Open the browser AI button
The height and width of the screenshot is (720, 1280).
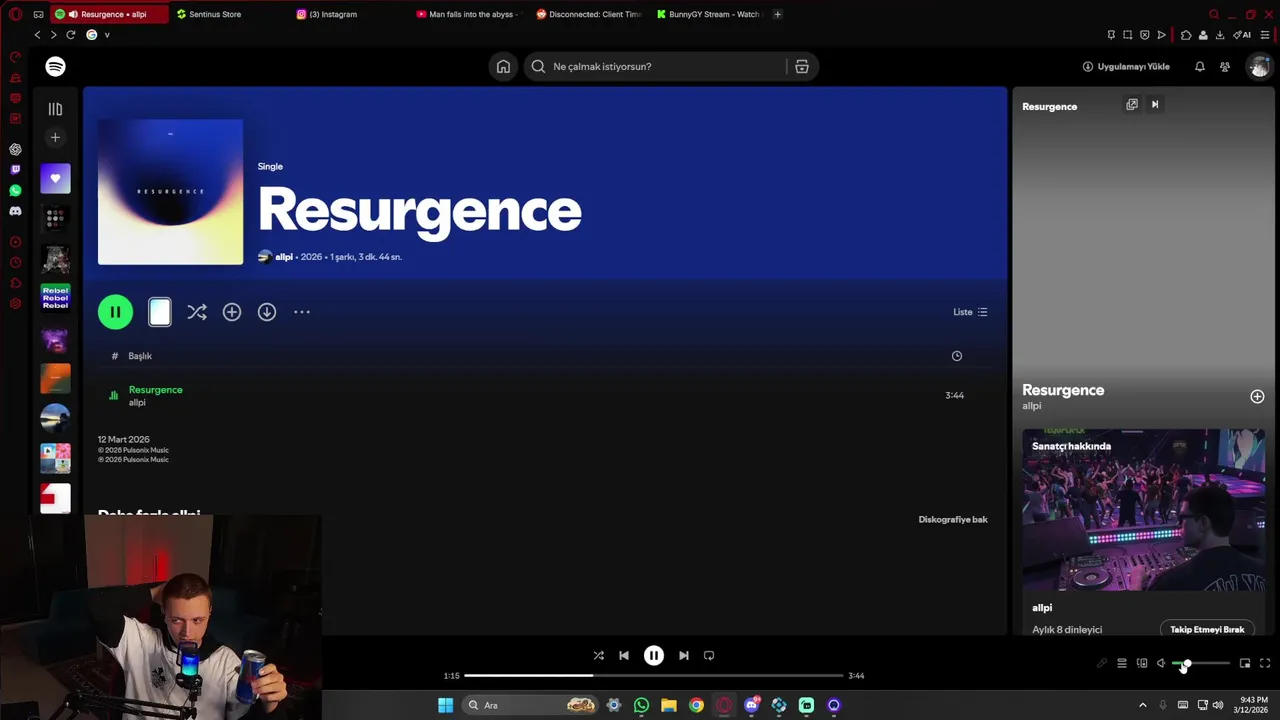[1242, 35]
